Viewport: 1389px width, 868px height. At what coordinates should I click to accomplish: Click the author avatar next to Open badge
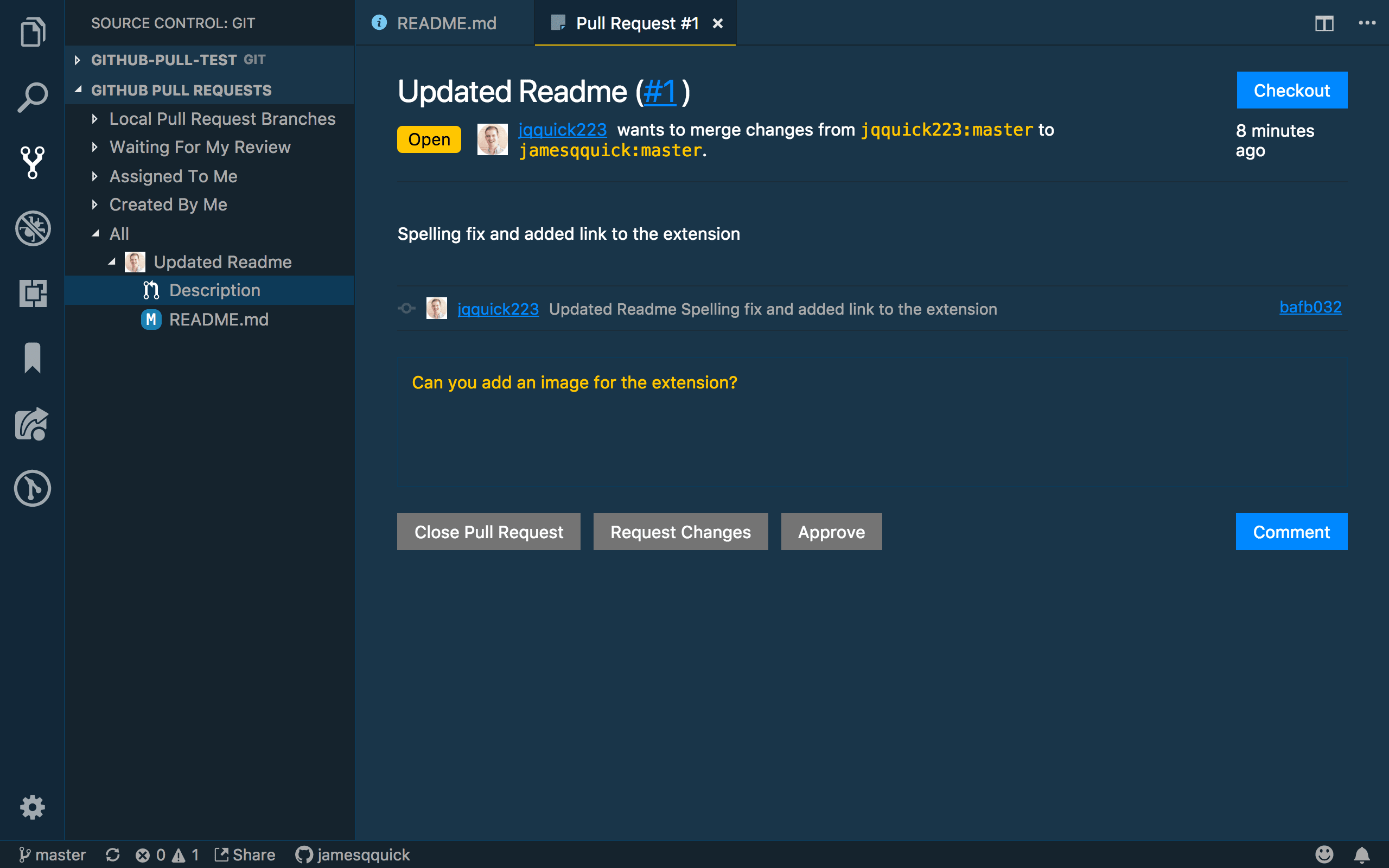493,139
